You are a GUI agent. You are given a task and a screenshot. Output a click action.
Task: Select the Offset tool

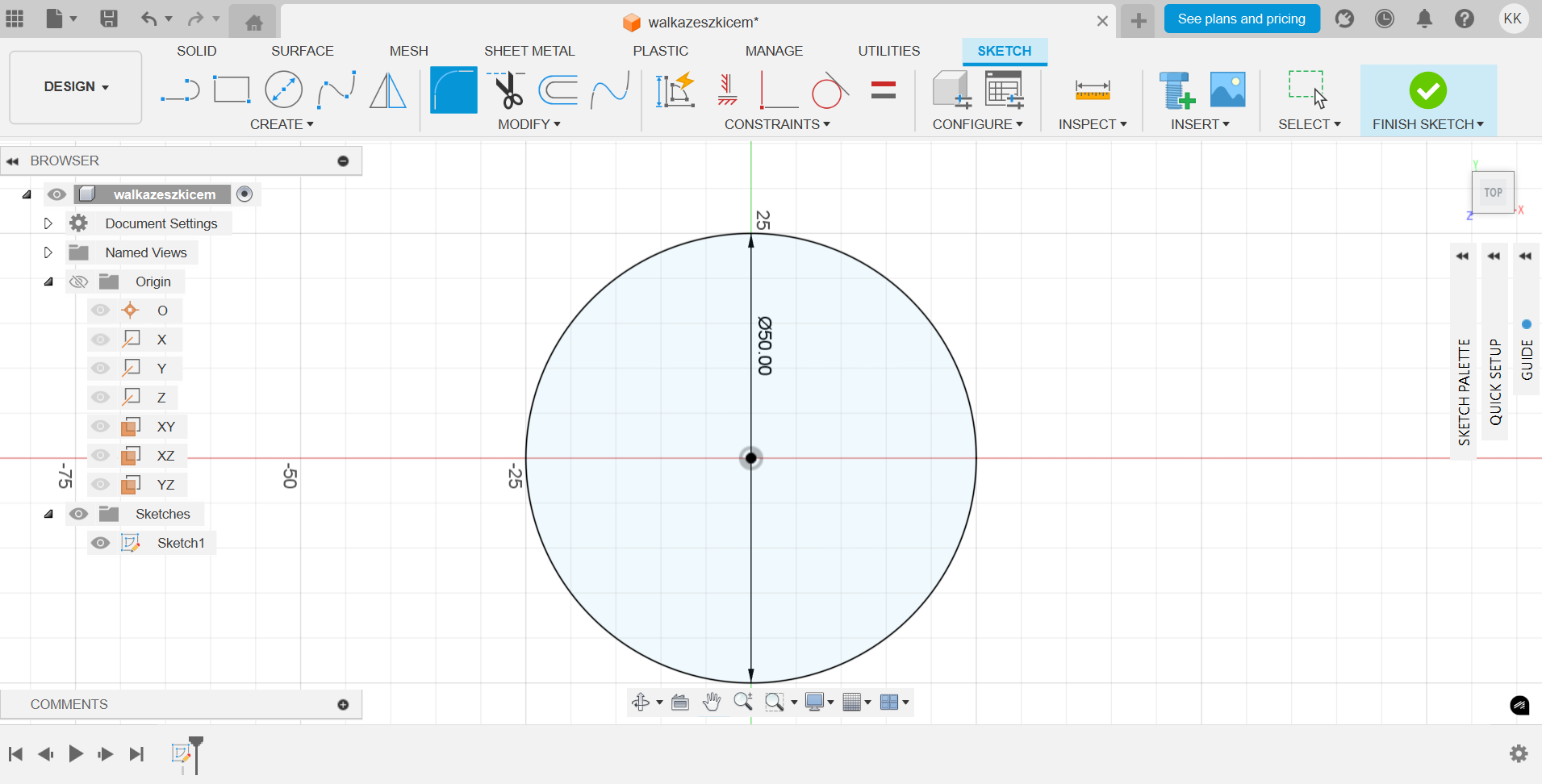(558, 90)
